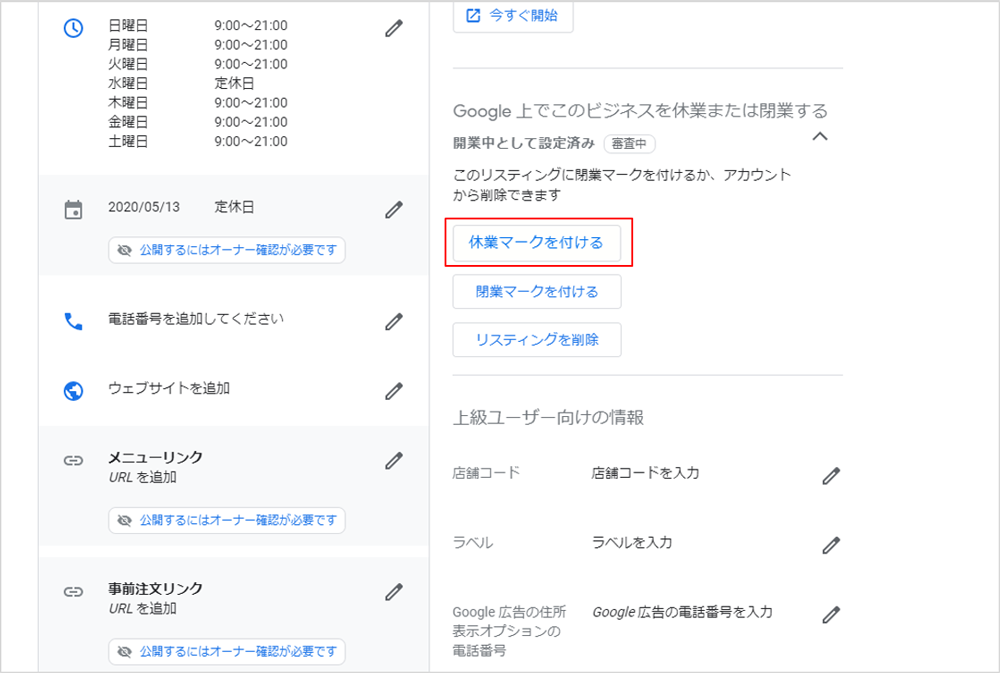Click the 休業マークを付ける button
This screenshot has height=673, width=1000.
coord(536,242)
